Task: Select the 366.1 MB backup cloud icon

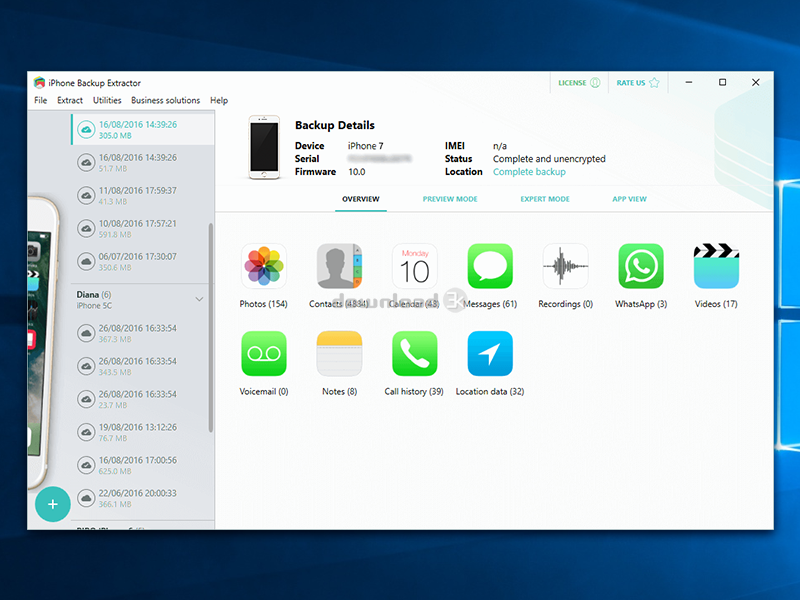Action: [x=86, y=498]
